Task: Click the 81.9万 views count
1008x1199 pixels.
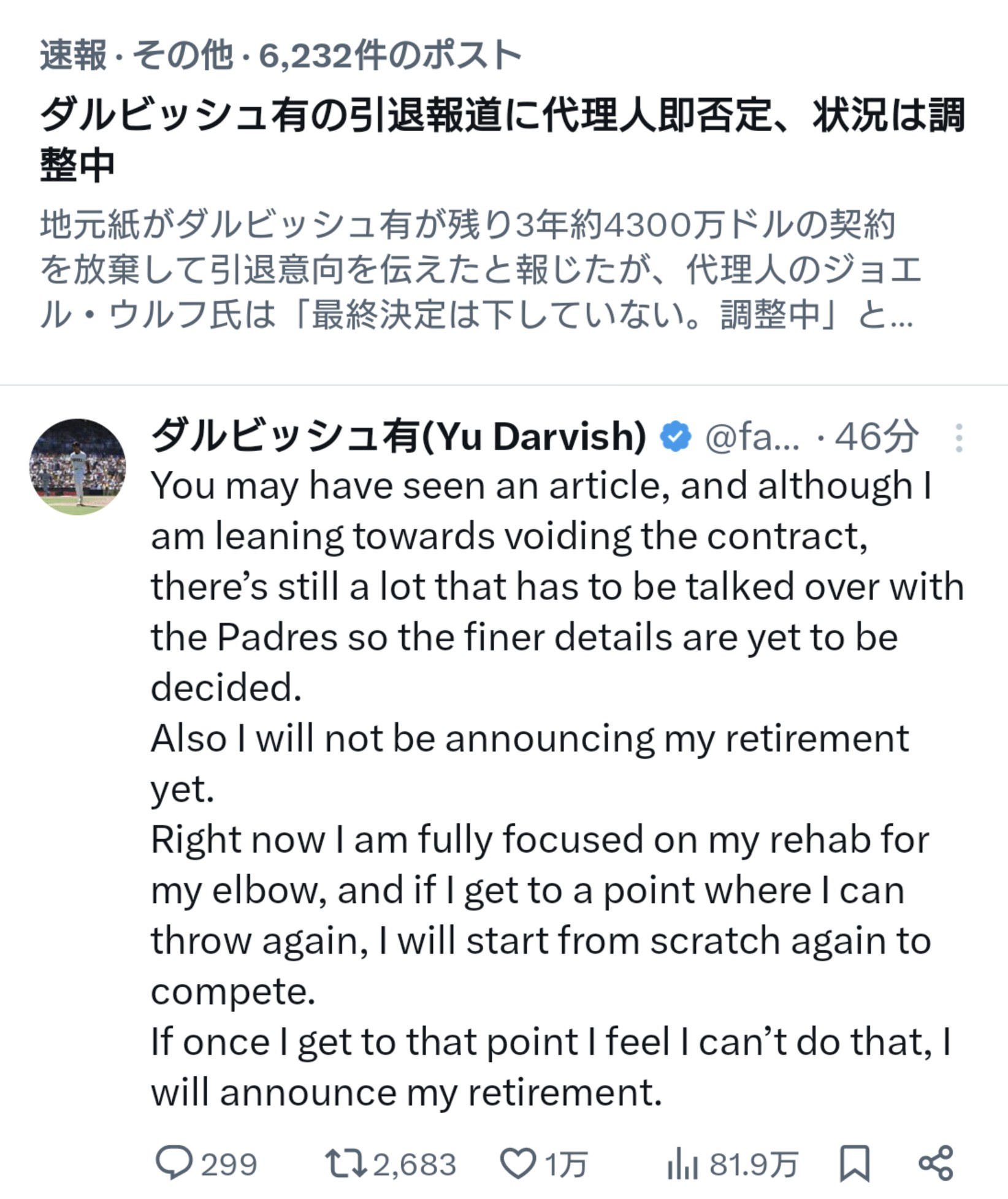Action: 754,1164
